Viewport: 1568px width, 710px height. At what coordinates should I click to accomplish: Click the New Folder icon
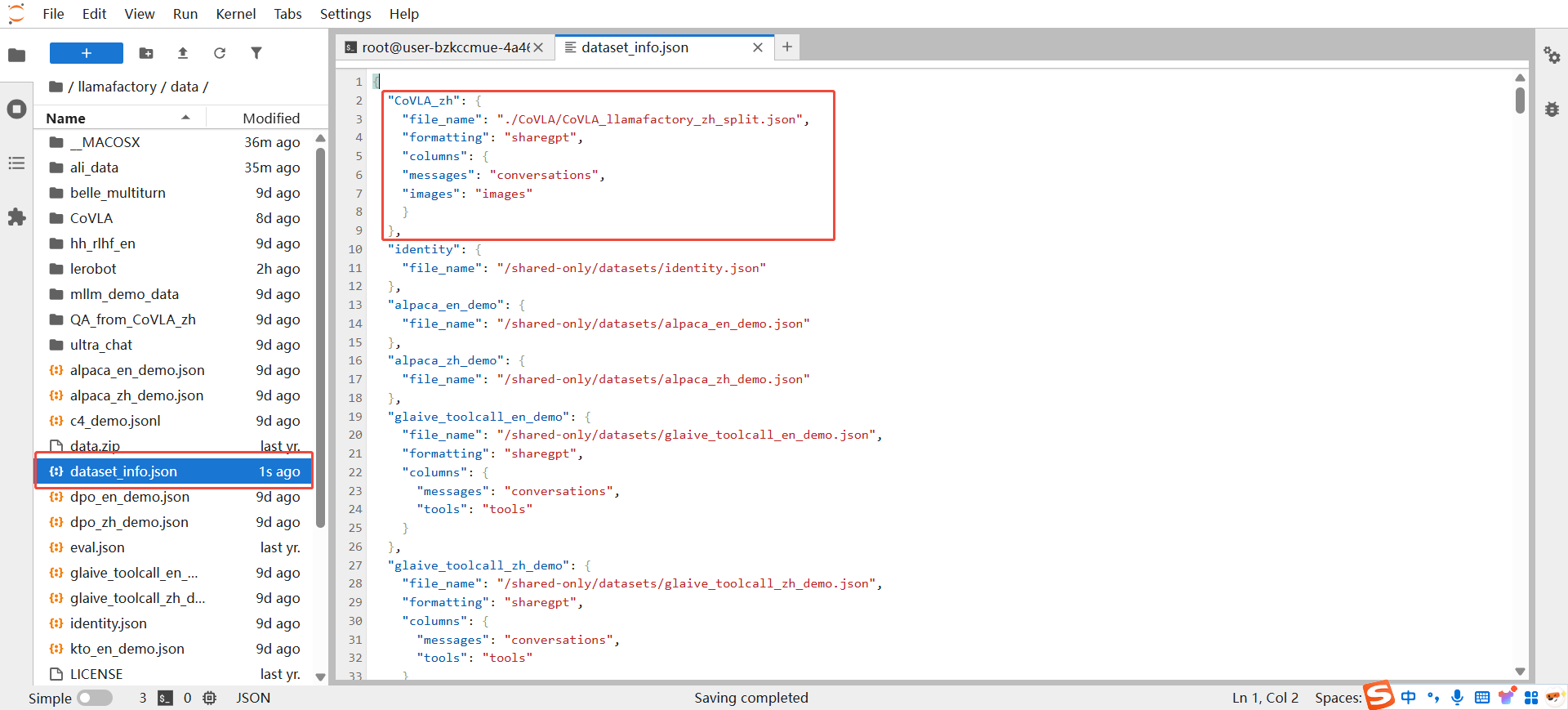[146, 53]
